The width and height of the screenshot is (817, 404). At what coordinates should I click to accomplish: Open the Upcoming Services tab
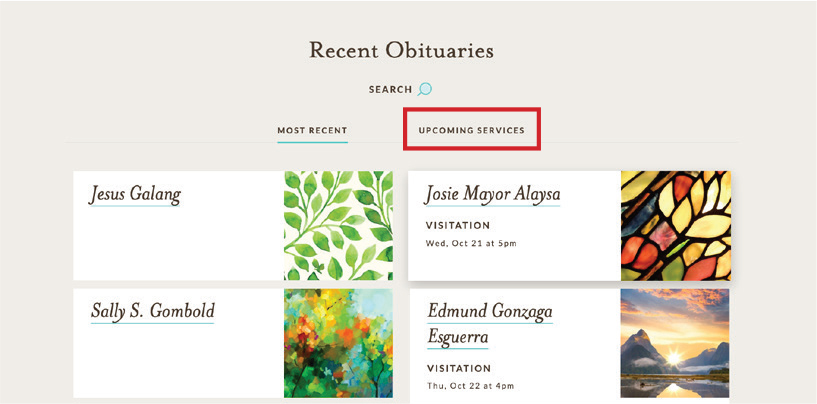point(471,130)
